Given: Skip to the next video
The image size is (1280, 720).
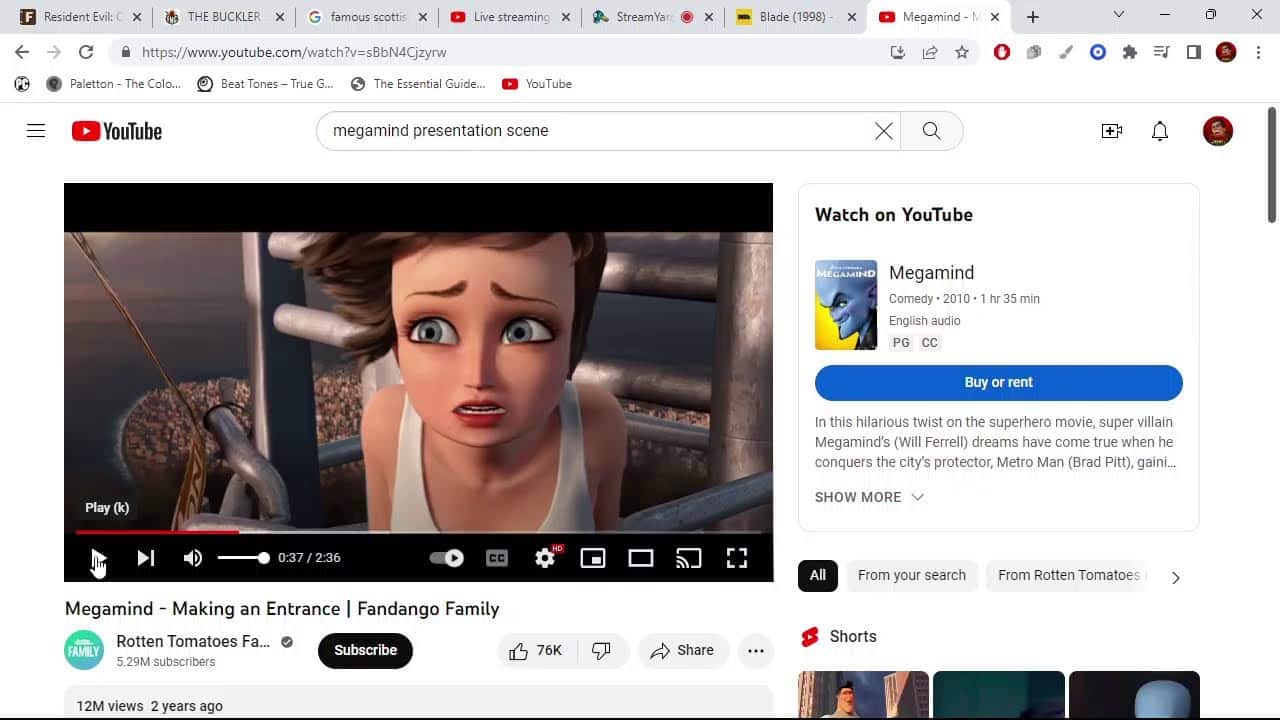Looking at the screenshot, I should (146, 558).
